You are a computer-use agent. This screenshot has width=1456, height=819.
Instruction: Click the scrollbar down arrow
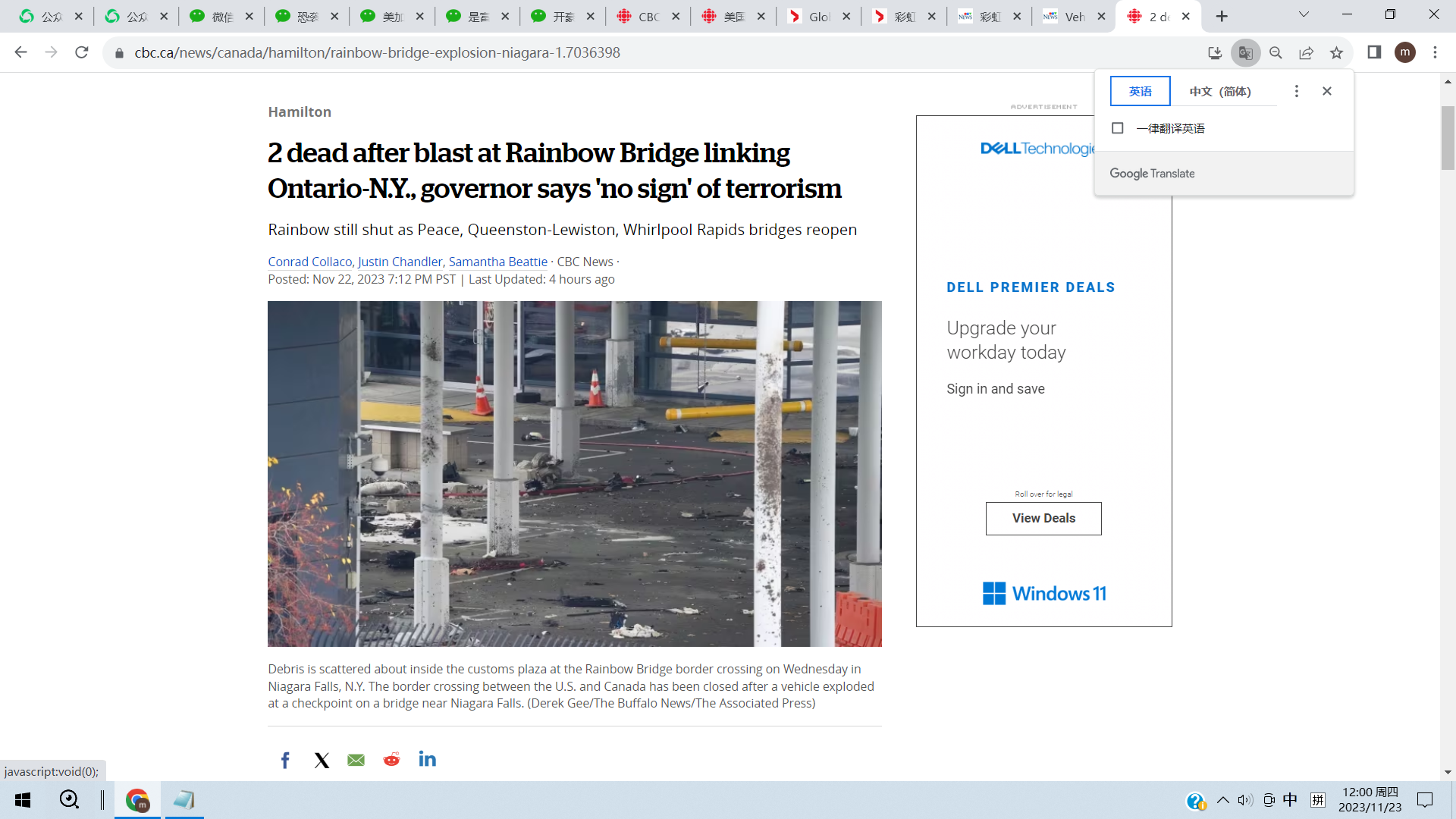click(1448, 772)
